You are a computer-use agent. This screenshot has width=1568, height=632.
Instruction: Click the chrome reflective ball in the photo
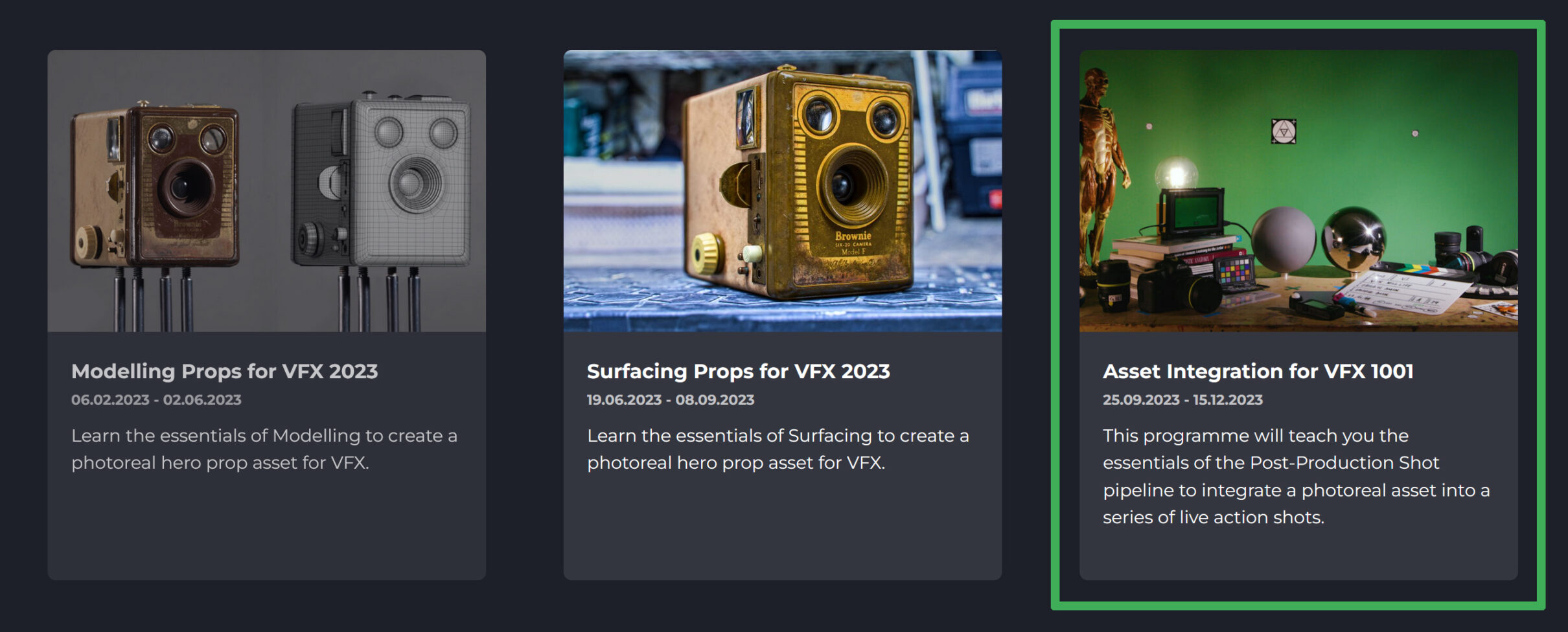pyautogui.click(x=1353, y=238)
